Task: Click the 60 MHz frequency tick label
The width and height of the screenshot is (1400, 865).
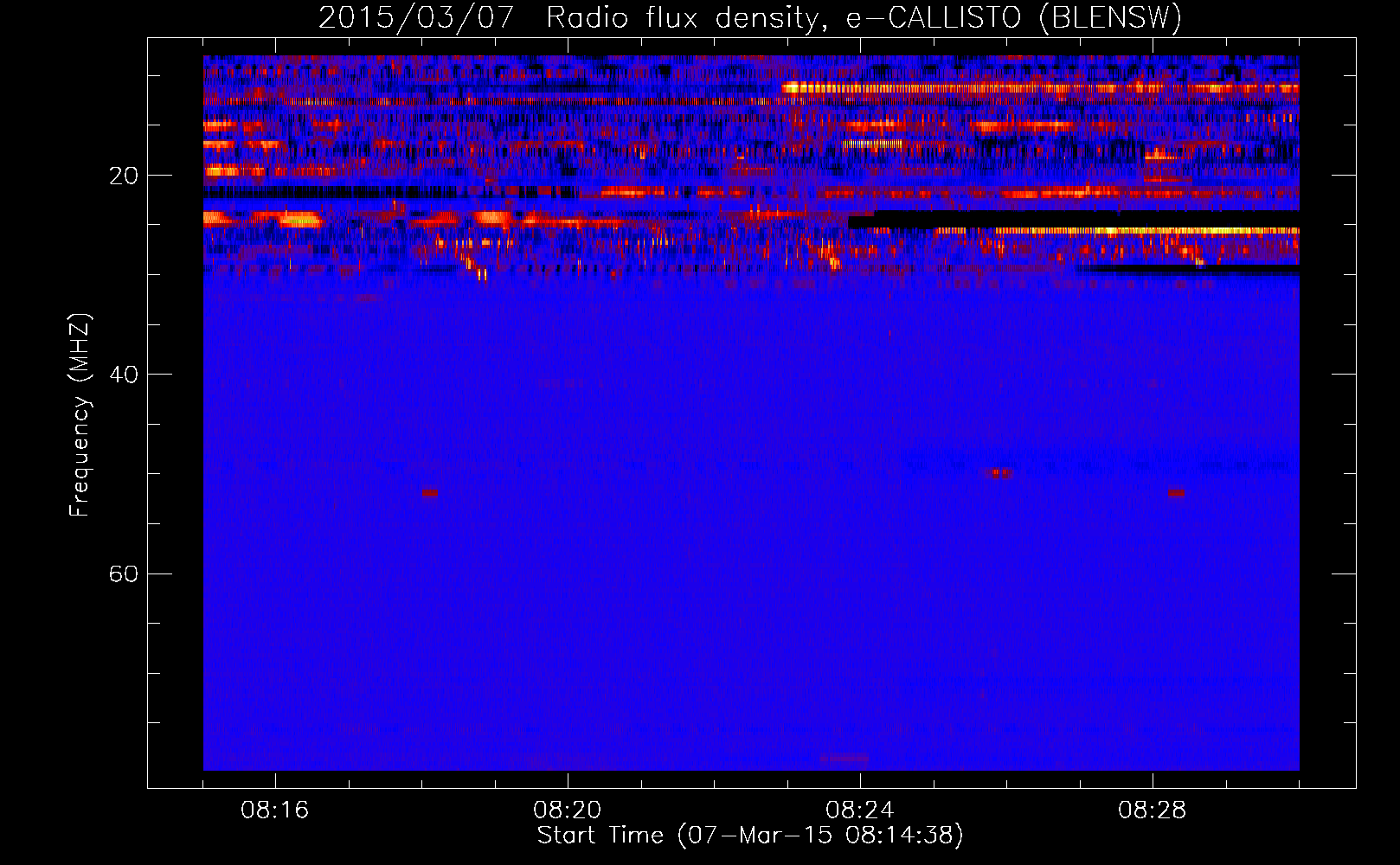Action: (124, 573)
